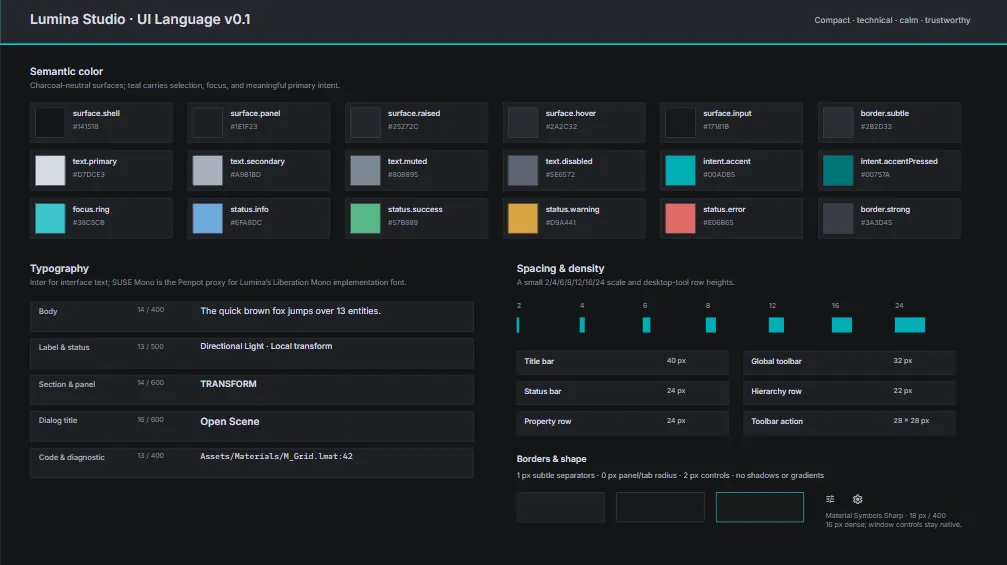Click the '#00ADB5' hex value

coord(719,175)
